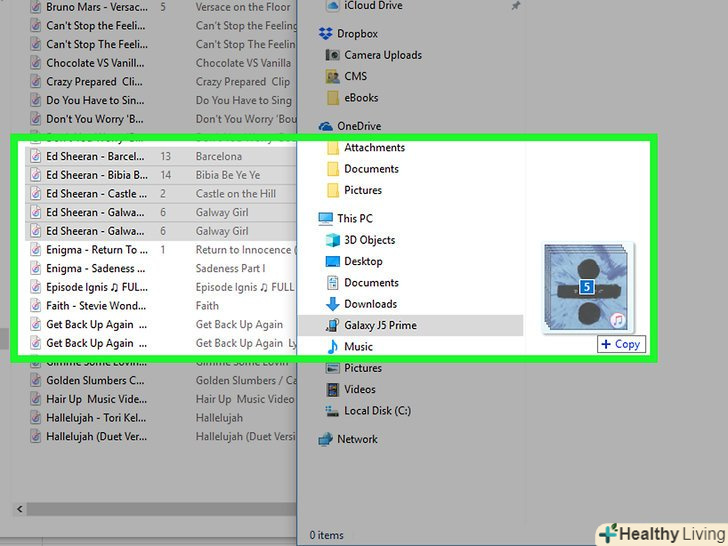Select song Bruno Mars - Versac...
Screen dimensions: 728x546
[97, 7]
